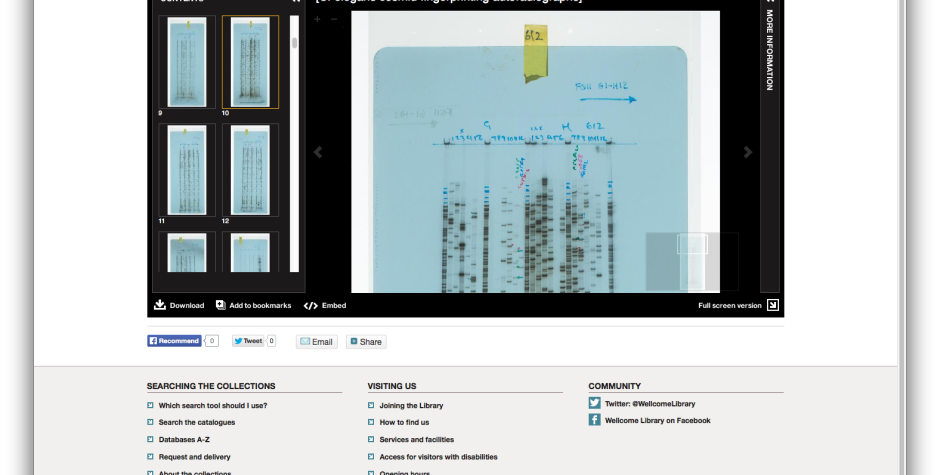Click the Add to bookmarks icon
Image resolution: width=940 pixels, height=475 pixels.
point(221,305)
